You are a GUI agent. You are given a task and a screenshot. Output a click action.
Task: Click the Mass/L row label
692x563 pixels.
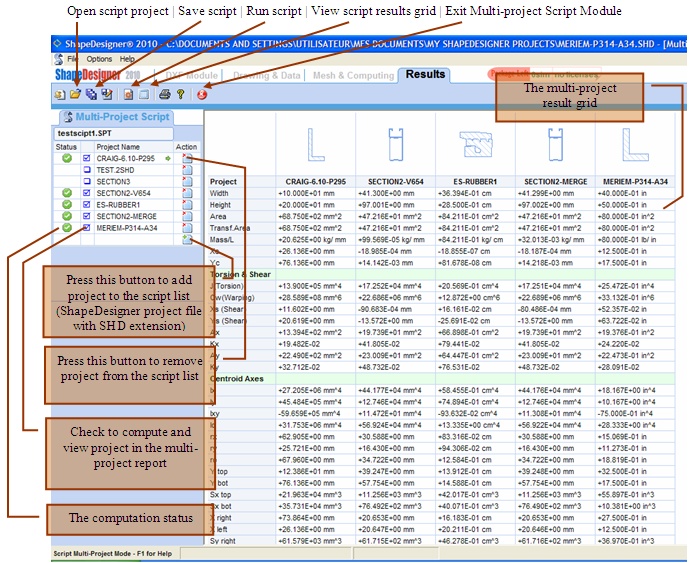222,240
